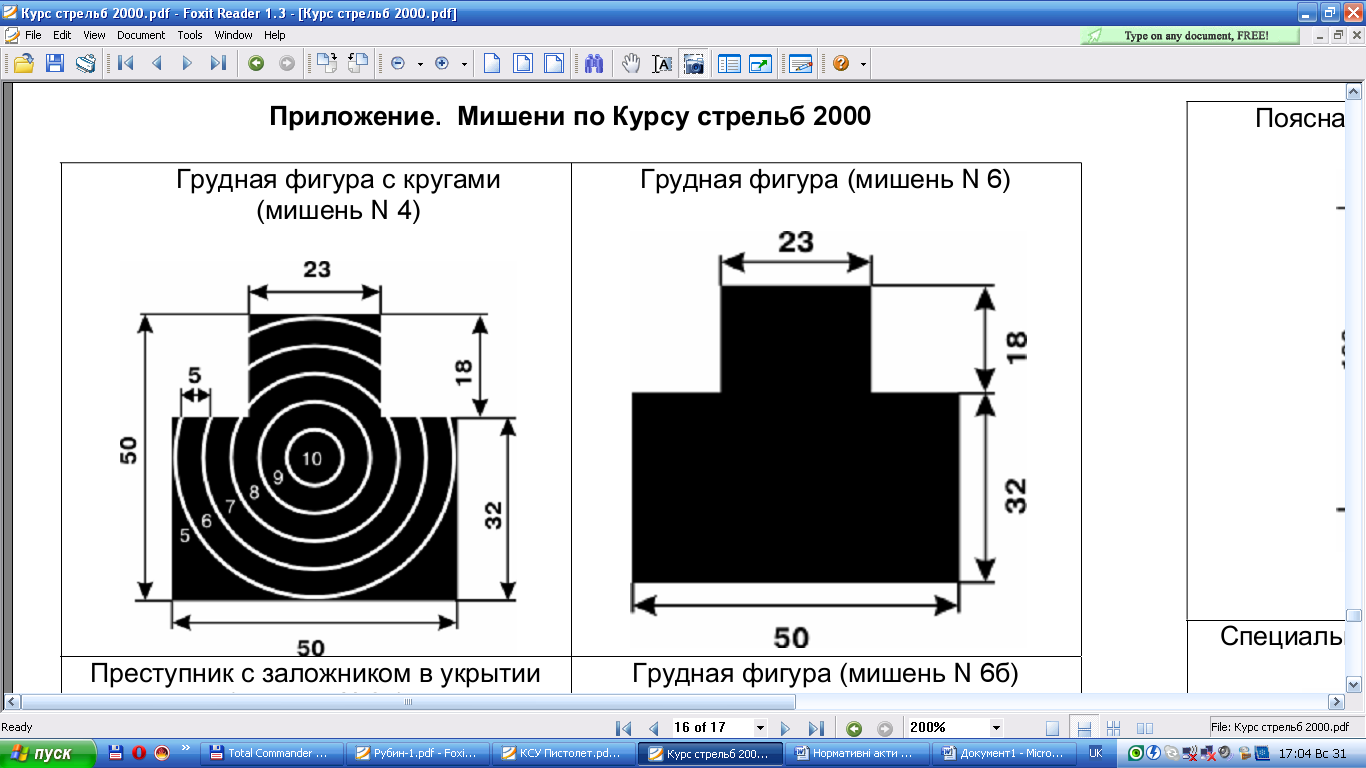The image size is (1366, 768).
Task: Switch to Рубин-1.pdf Foxit taskbar window
Action: (418, 753)
